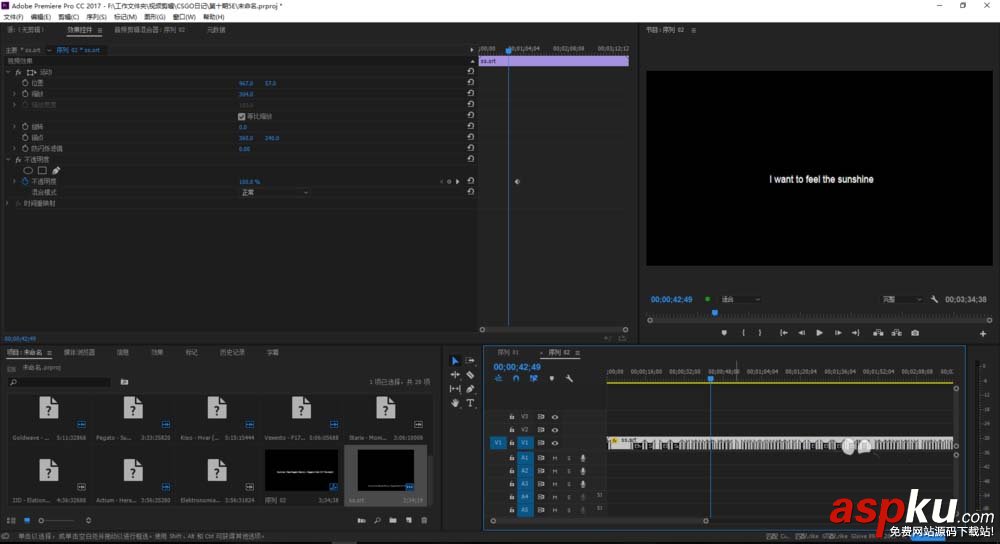1000x544 pixels.
Task: Choose the Pen tool in the tools panel
Action: click(470, 389)
